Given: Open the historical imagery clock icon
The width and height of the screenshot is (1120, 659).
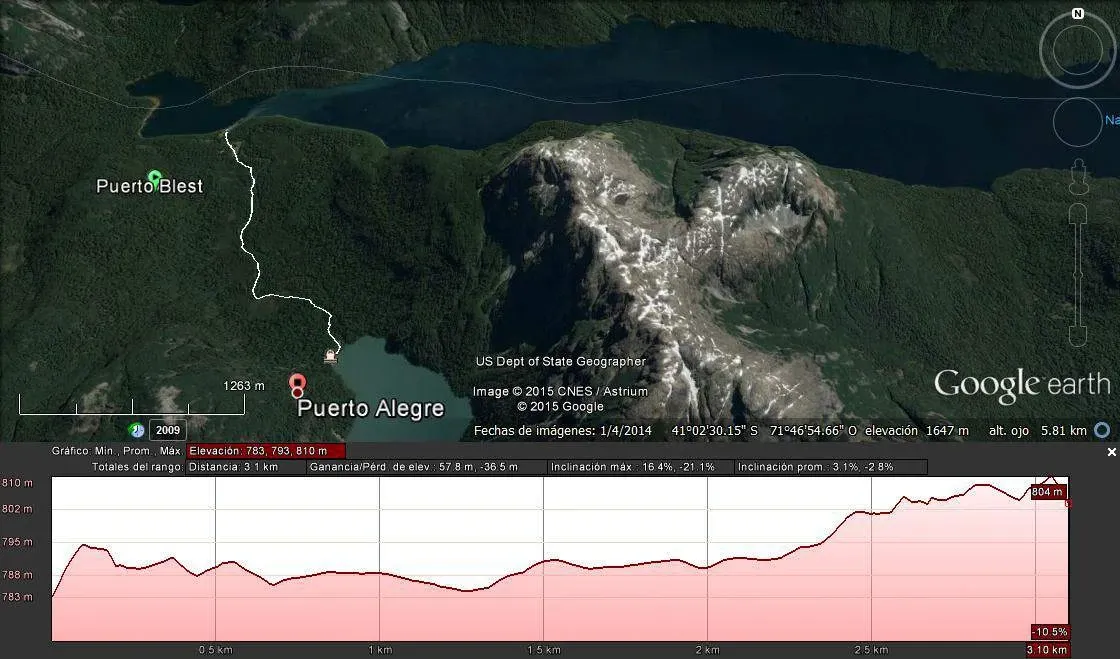Looking at the screenshot, I should point(136,431).
